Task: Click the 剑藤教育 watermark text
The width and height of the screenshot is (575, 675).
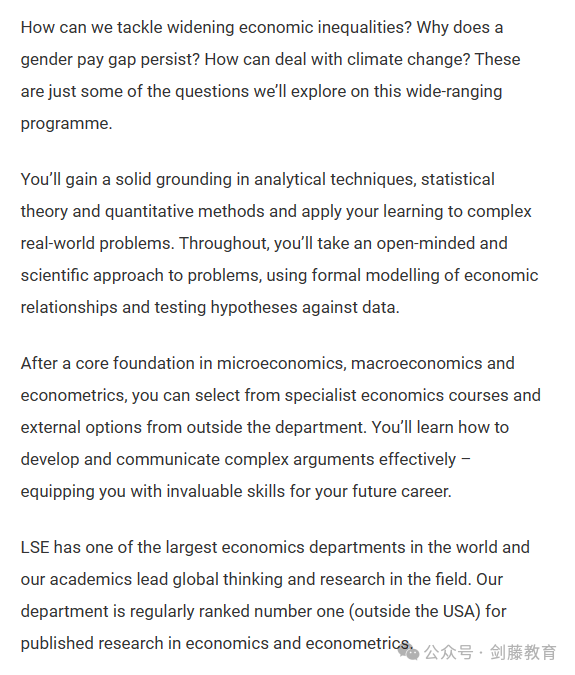Action: tap(523, 653)
